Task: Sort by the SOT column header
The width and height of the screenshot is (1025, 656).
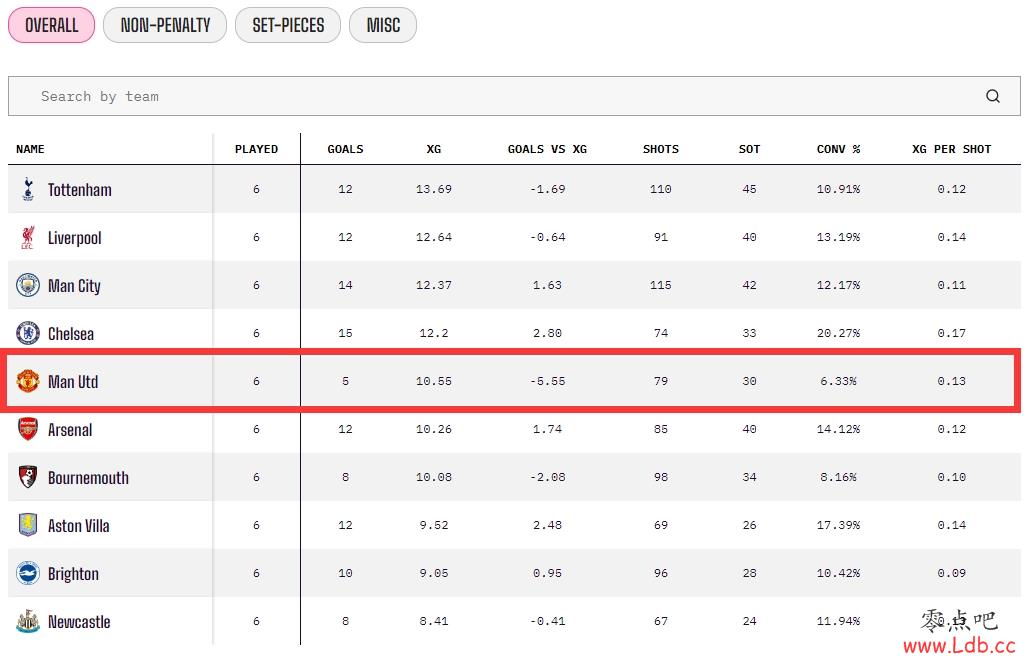Action: click(x=749, y=149)
